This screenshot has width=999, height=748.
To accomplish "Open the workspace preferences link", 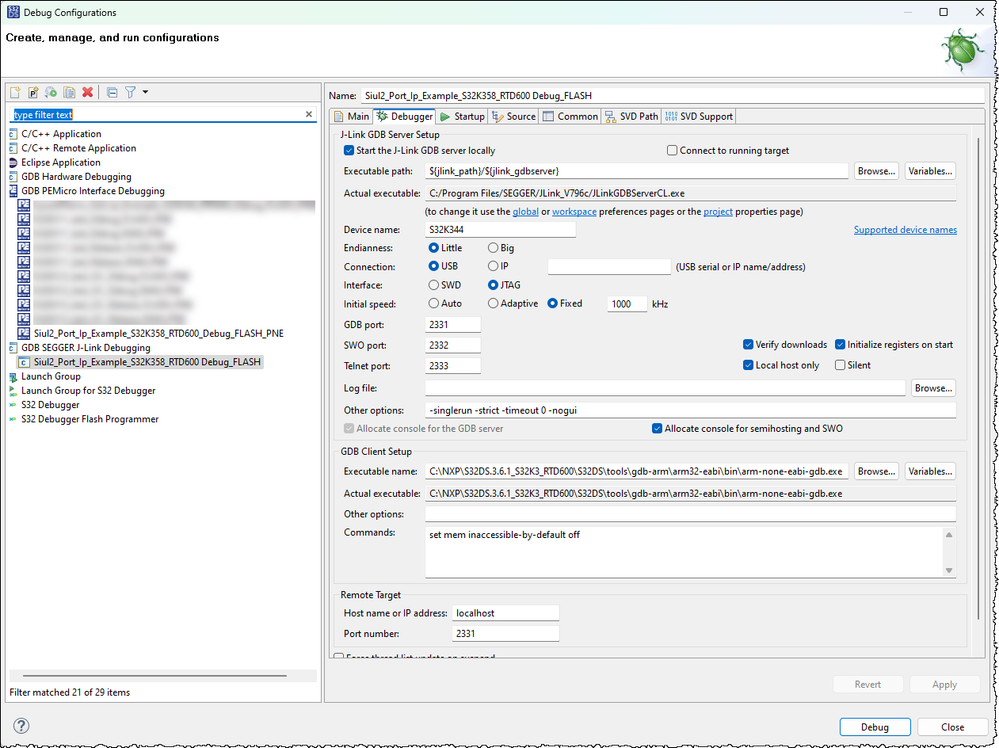I will pyautogui.click(x=574, y=212).
